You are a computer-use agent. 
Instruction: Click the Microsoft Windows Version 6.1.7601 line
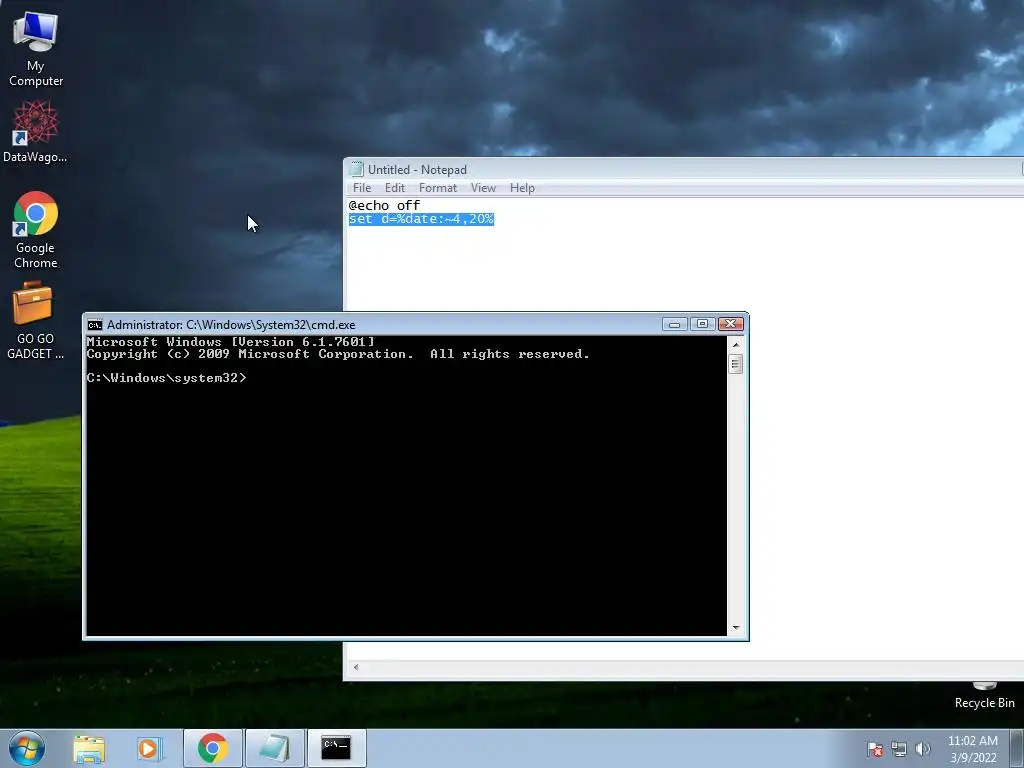231,342
